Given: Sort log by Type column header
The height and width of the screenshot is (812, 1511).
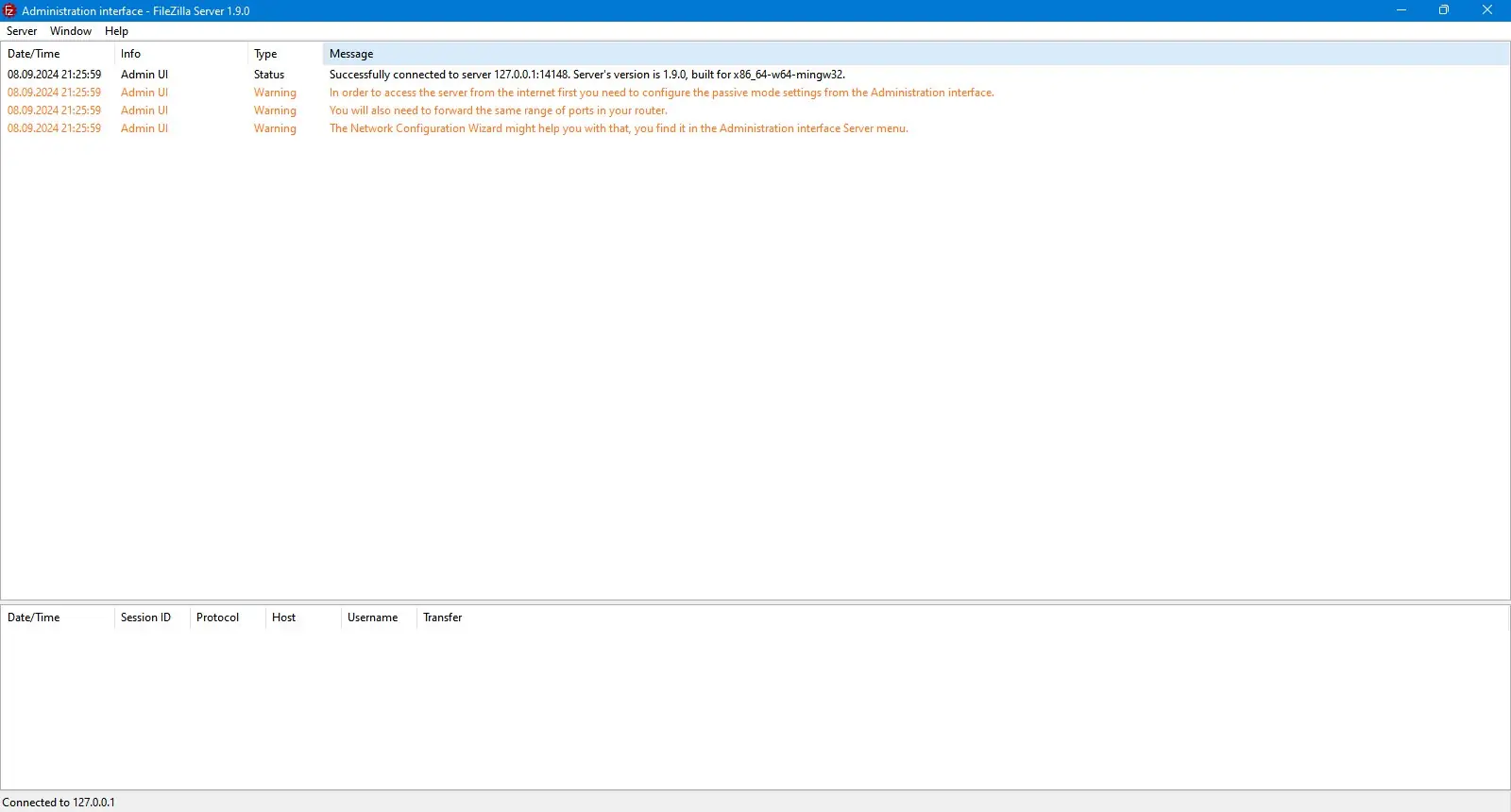Looking at the screenshot, I should 284,54.
